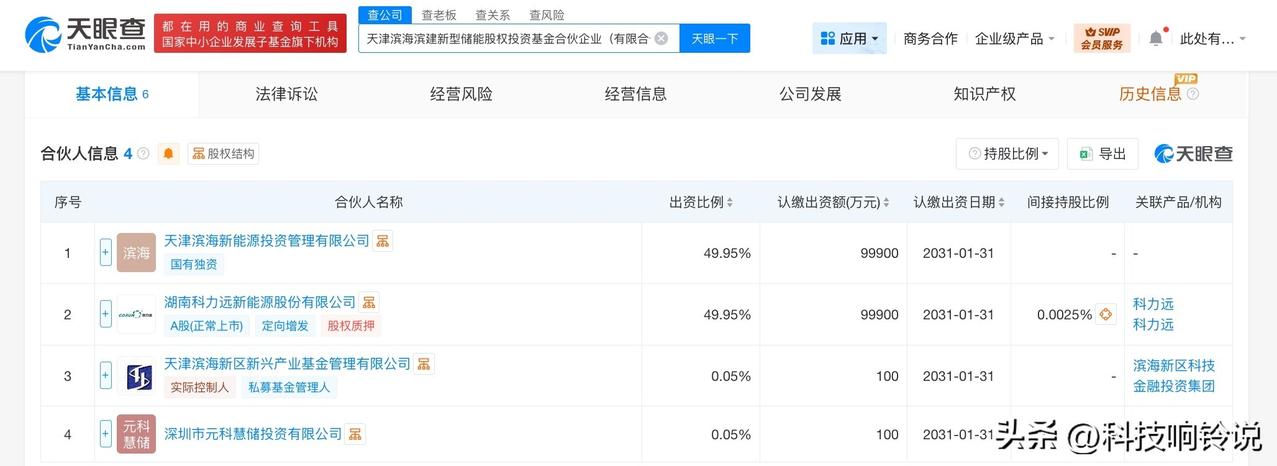Click the 股权质押 tag
This screenshot has width=1277, height=466.
point(352,326)
